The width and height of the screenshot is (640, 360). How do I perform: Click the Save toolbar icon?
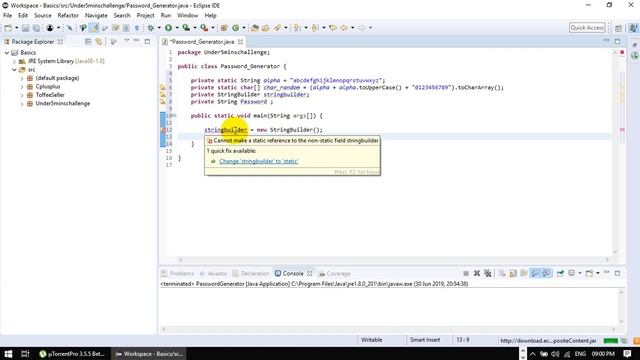tap(25, 28)
